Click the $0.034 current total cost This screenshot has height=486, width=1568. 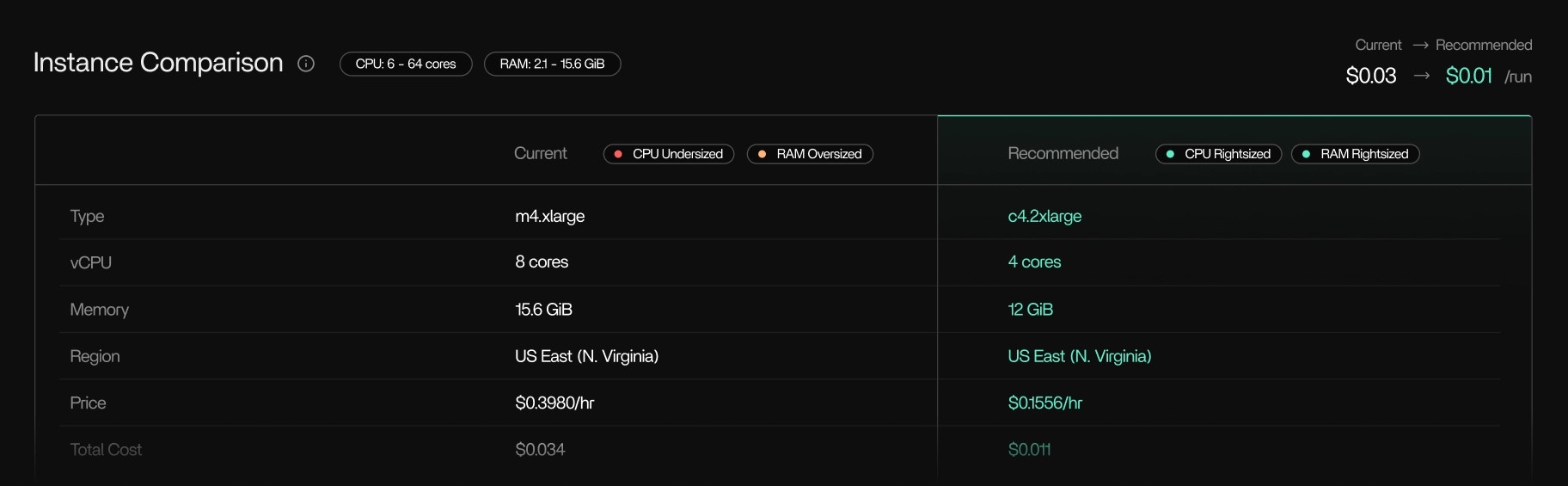[x=540, y=449]
